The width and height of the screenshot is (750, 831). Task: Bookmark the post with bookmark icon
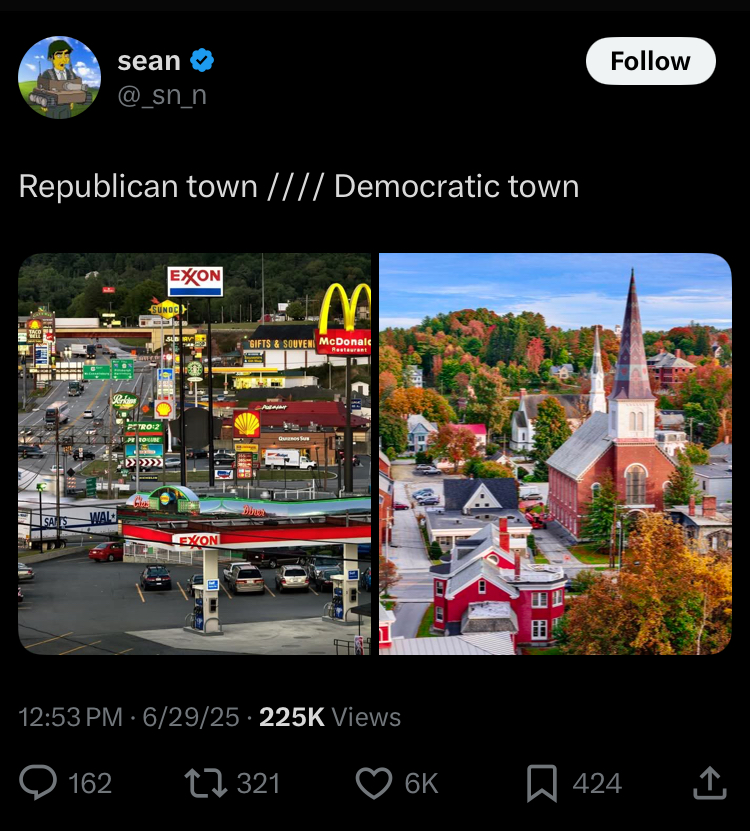click(542, 783)
